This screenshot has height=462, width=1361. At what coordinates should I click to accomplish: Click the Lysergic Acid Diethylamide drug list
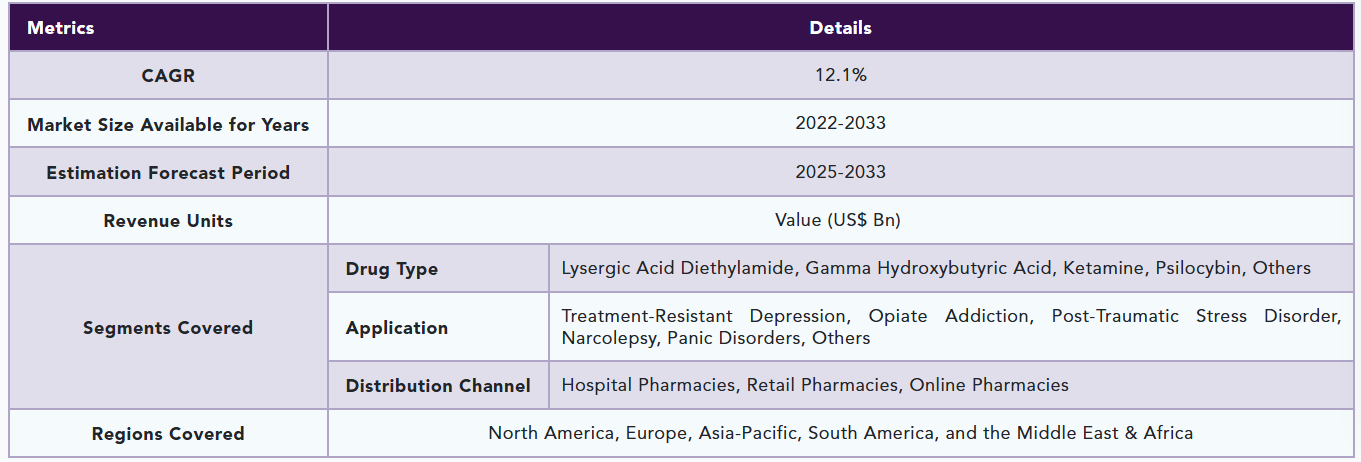936,268
